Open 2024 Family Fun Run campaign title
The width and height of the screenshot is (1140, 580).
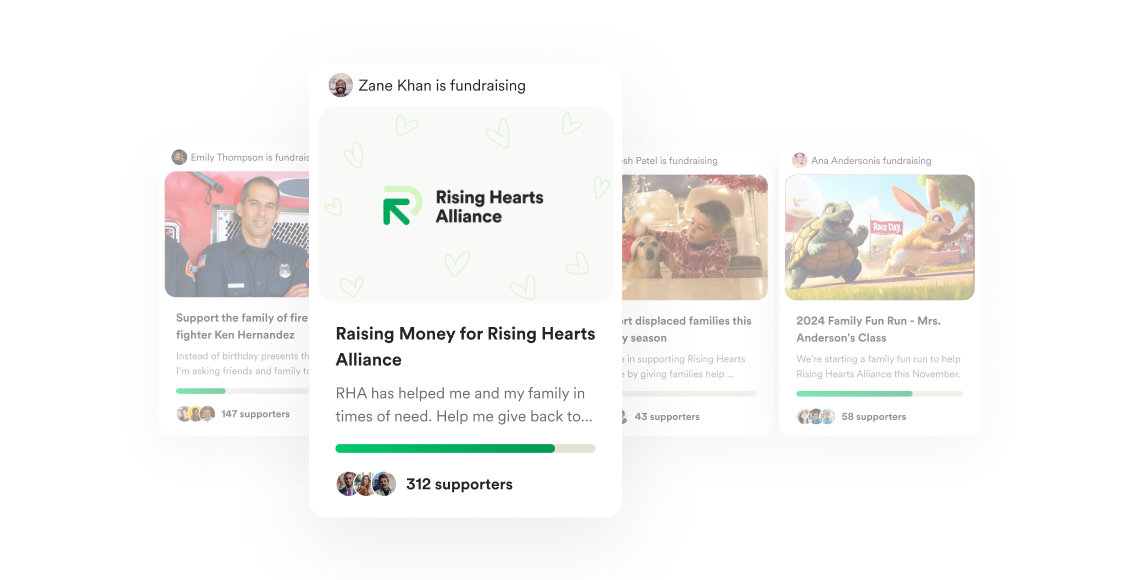pos(868,329)
